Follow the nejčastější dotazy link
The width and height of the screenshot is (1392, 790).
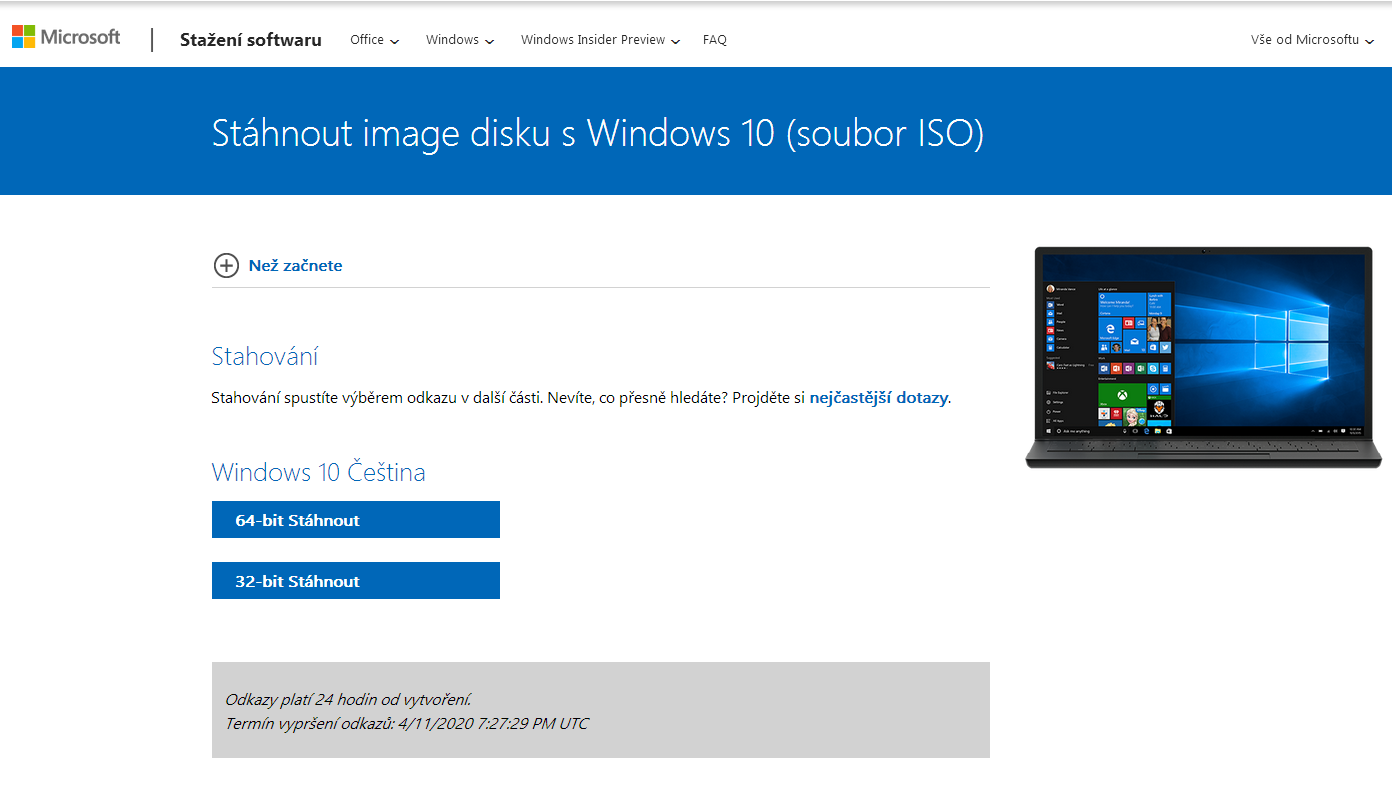point(878,398)
